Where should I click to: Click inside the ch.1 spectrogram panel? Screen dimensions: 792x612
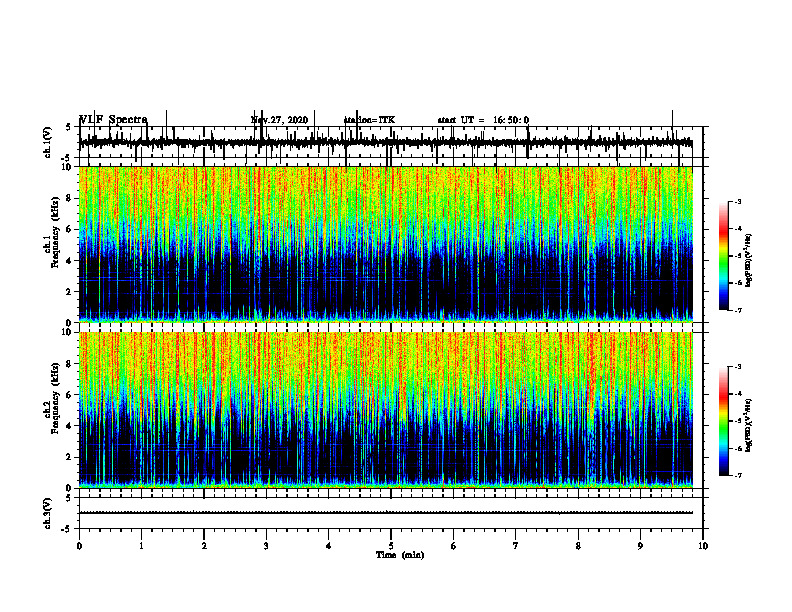[385, 244]
